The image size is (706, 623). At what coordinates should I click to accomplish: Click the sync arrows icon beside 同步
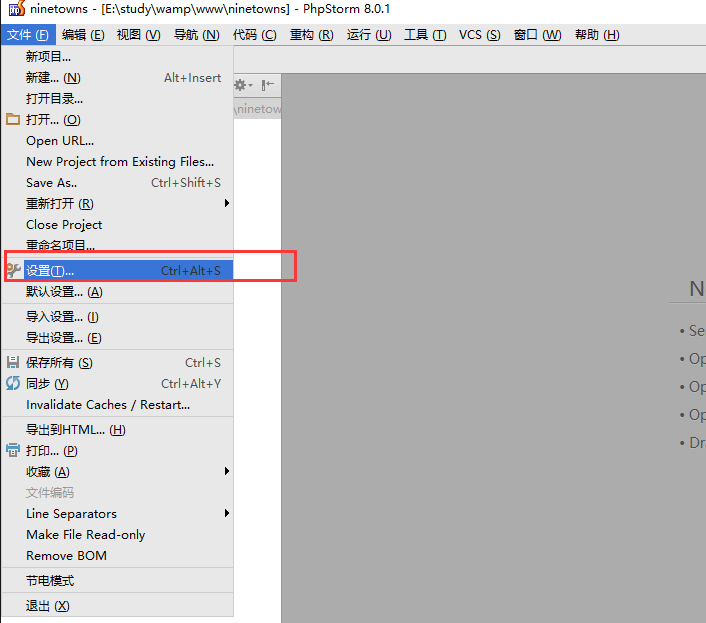13,383
